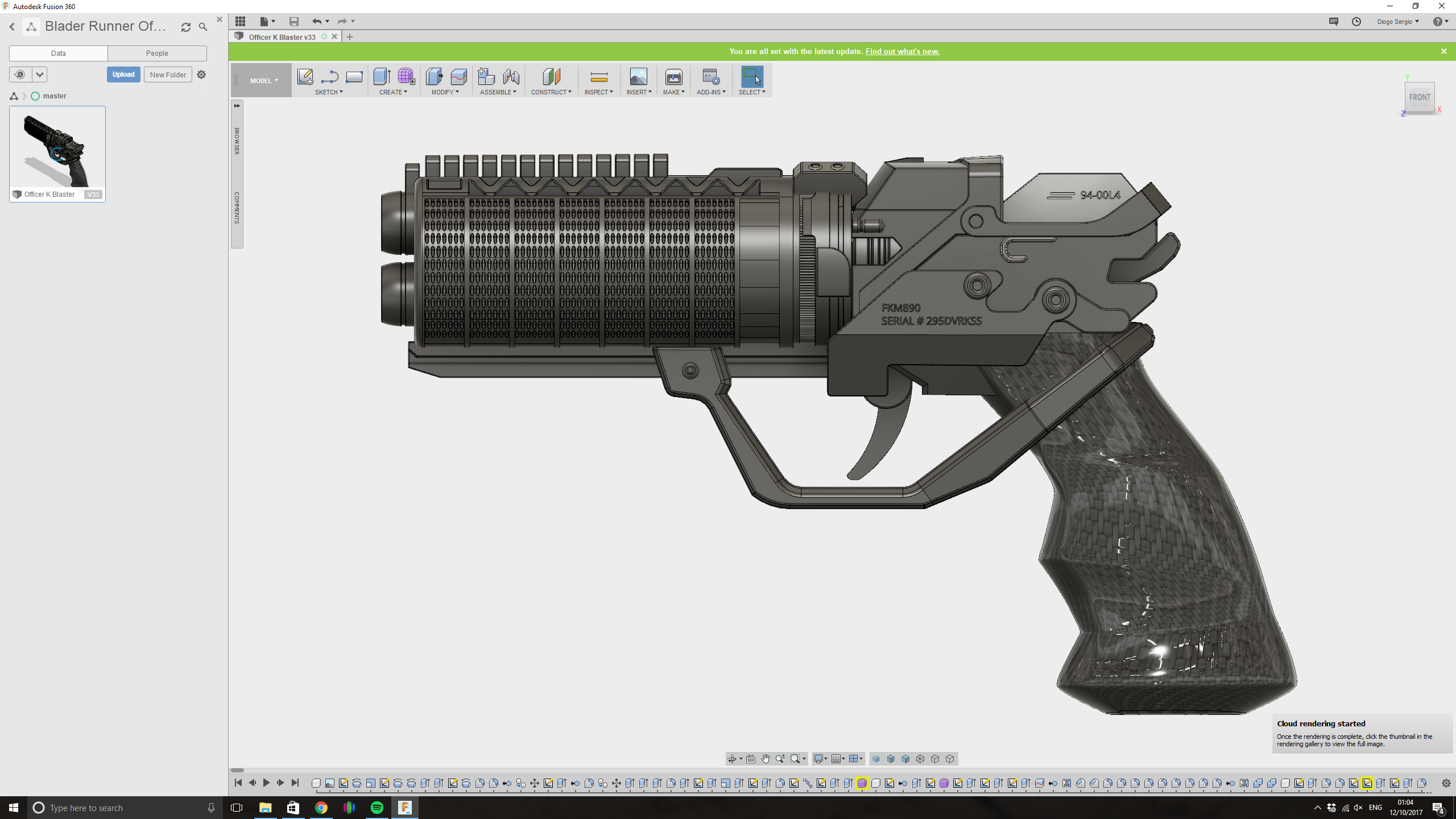Click the Look At tool
This screenshot has width=1456, height=819.
click(x=751, y=759)
